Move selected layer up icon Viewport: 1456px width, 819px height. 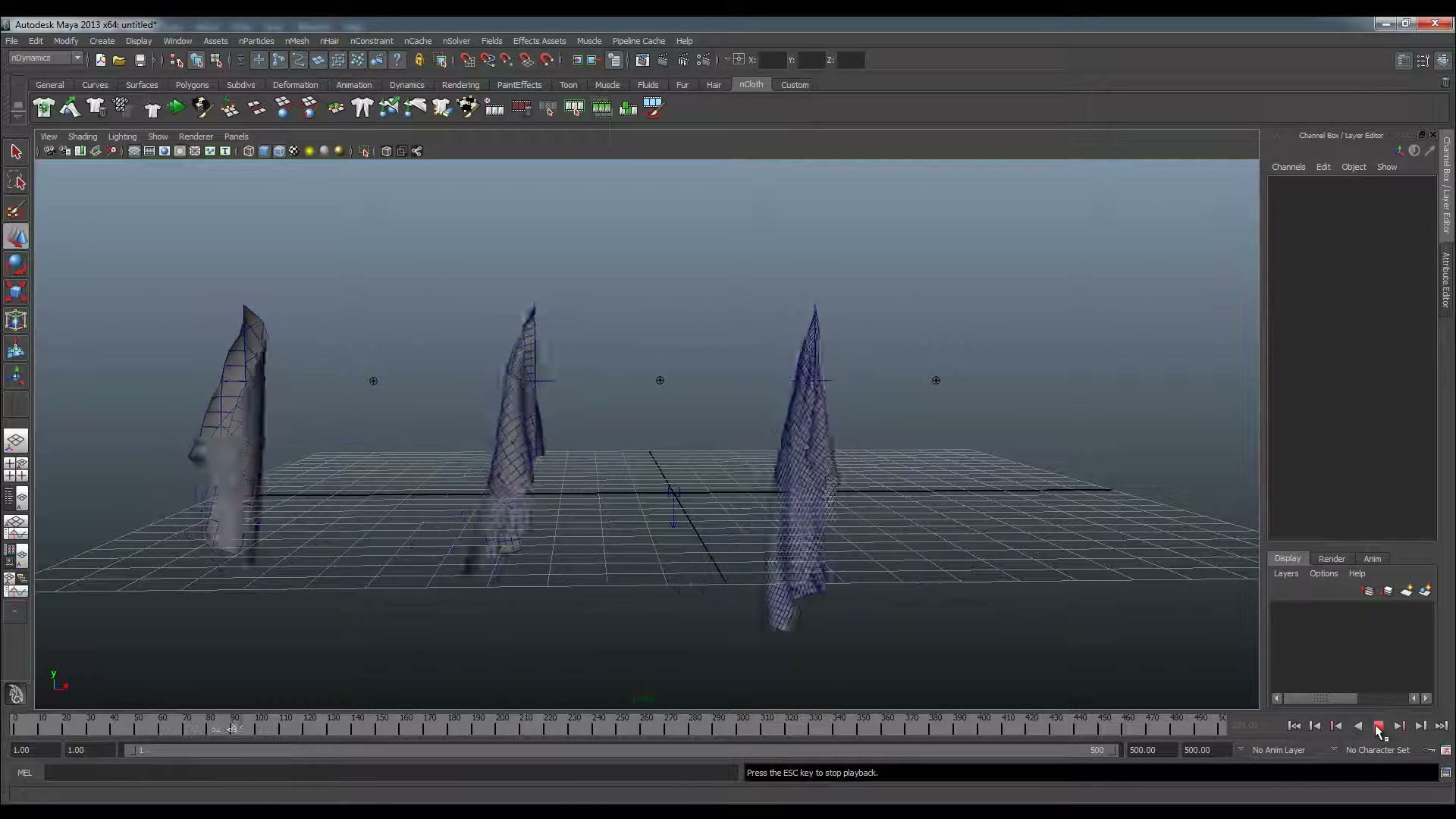(1368, 591)
